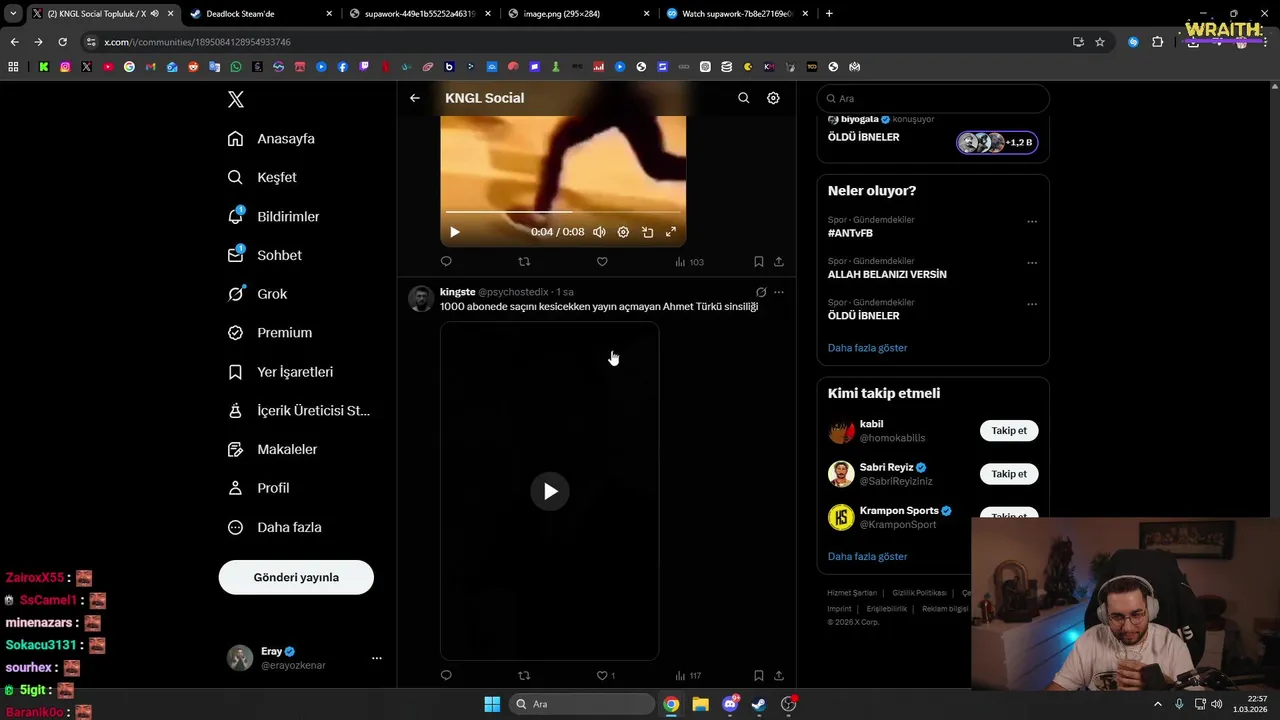Open Bildirimler notifications page
Image resolution: width=1280 pixels, height=720 pixels.
pos(273,216)
